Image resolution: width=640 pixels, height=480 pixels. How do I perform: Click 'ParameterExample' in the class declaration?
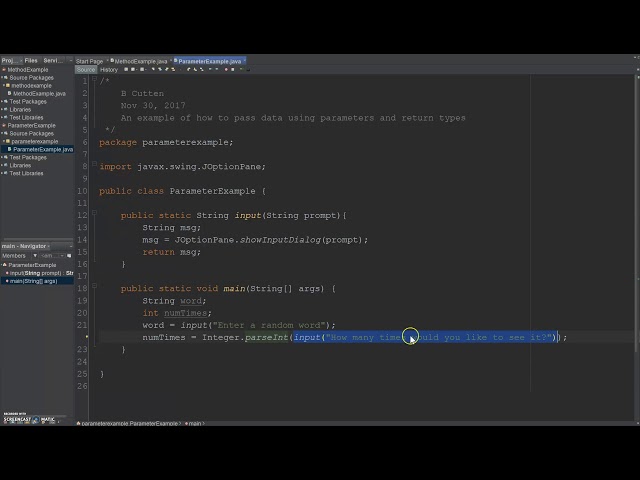tap(212, 191)
